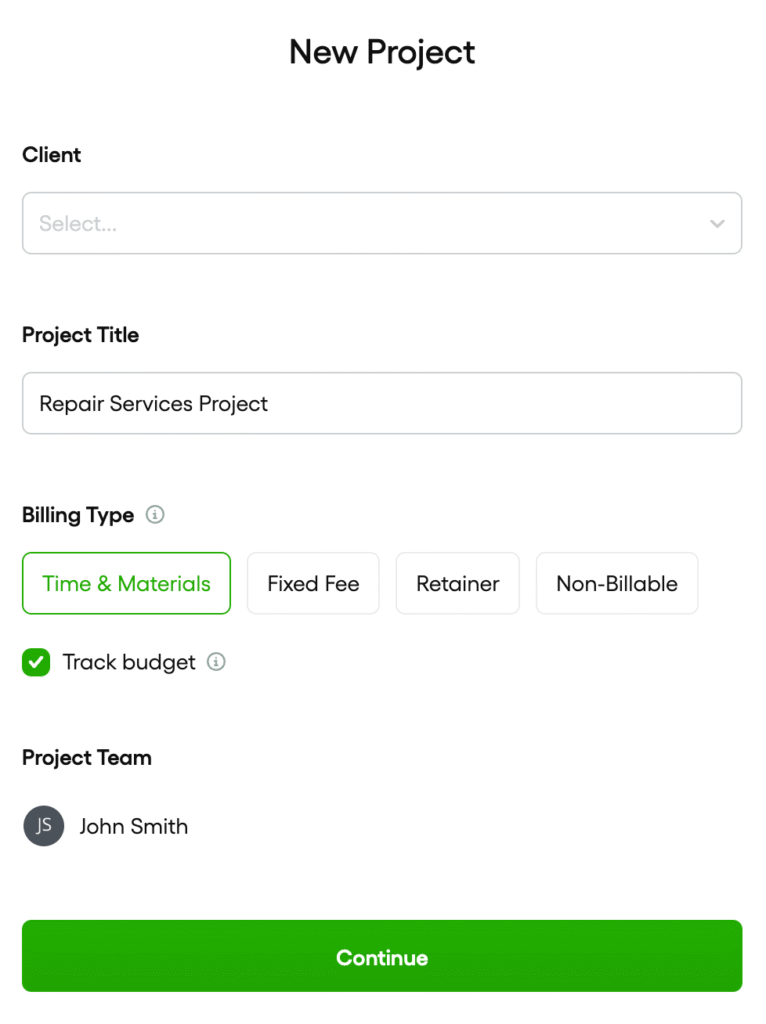The height and width of the screenshot is (1024, 766).
Task: Click John Smith's avatar in Project Team
Action: tap(43, 826)
